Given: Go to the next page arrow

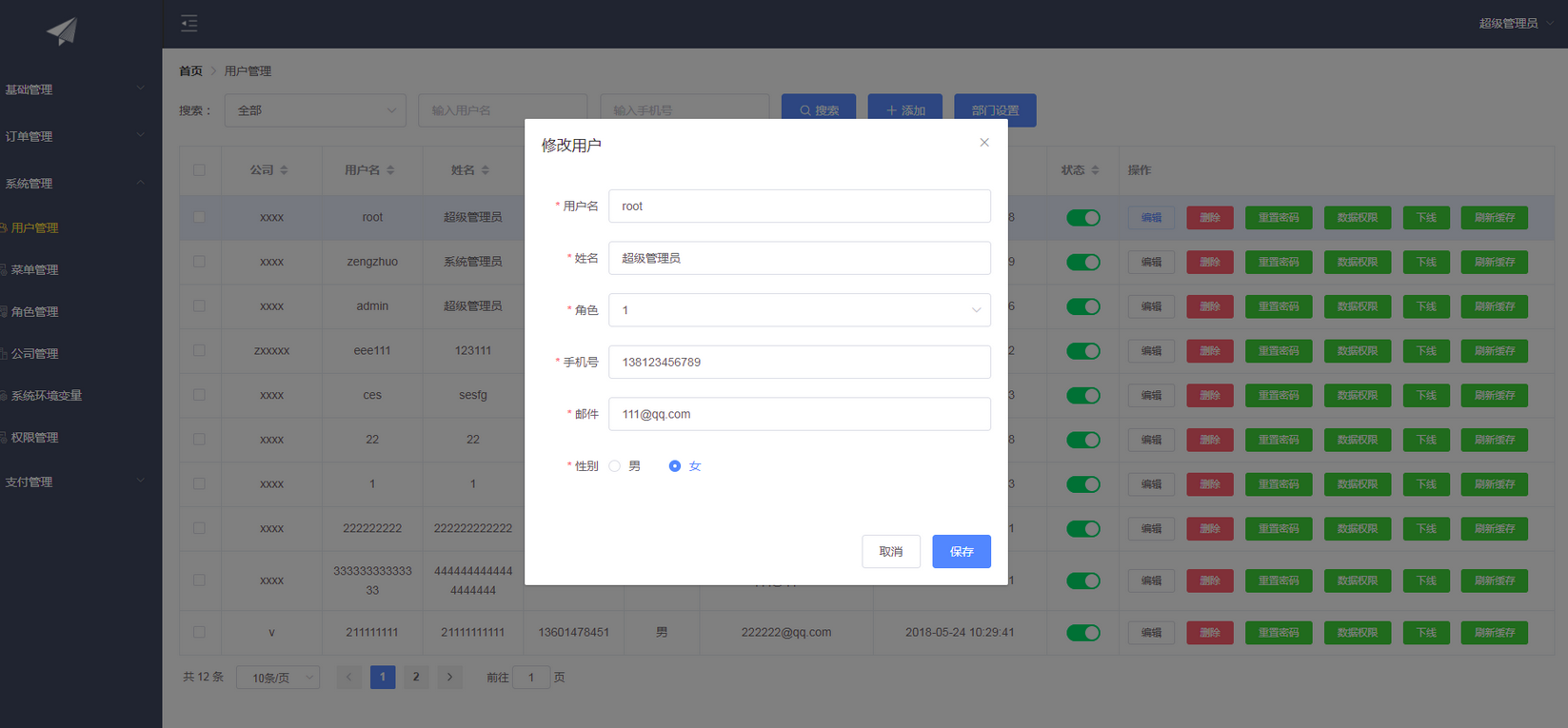Looking at the screenshot, I should point(449,678).
